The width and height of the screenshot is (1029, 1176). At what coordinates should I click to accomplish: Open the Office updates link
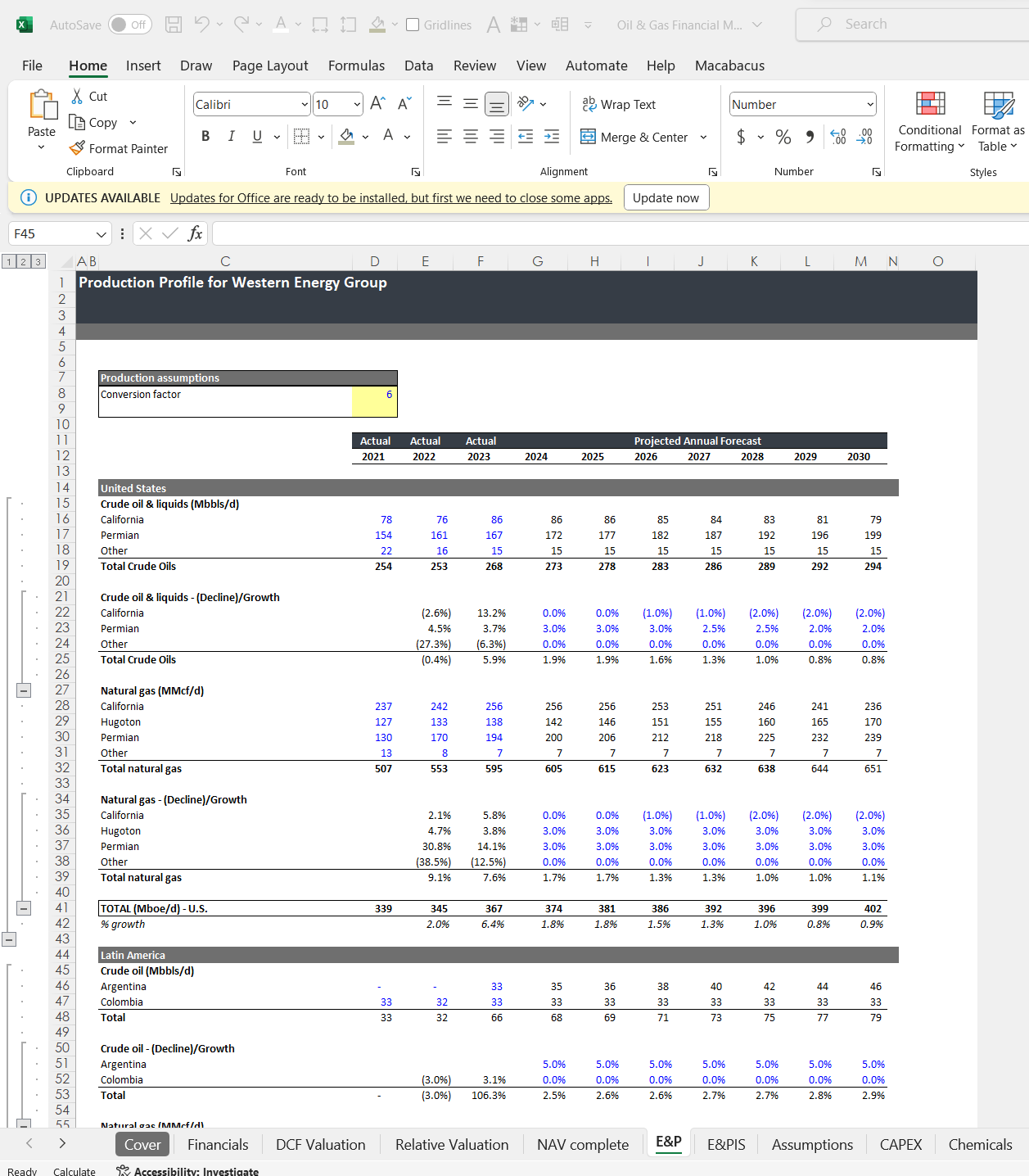coord(390,197)
